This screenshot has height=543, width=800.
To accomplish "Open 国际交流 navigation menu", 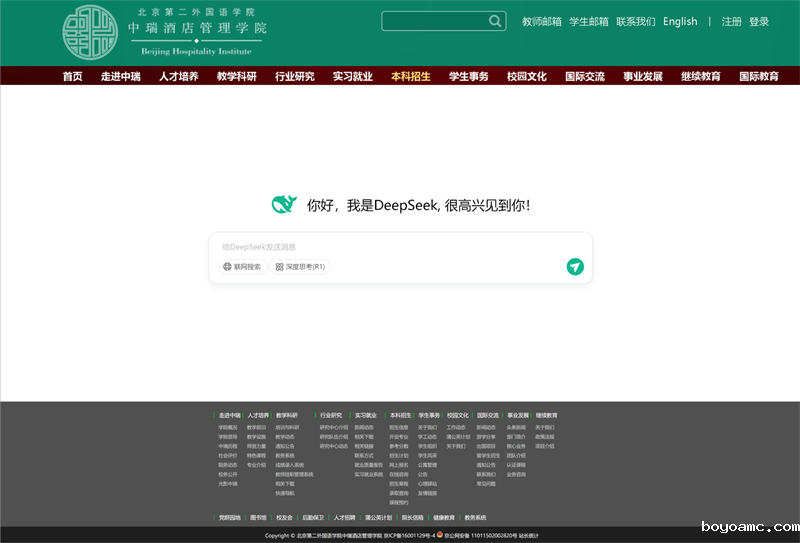I will click(585, 76).
